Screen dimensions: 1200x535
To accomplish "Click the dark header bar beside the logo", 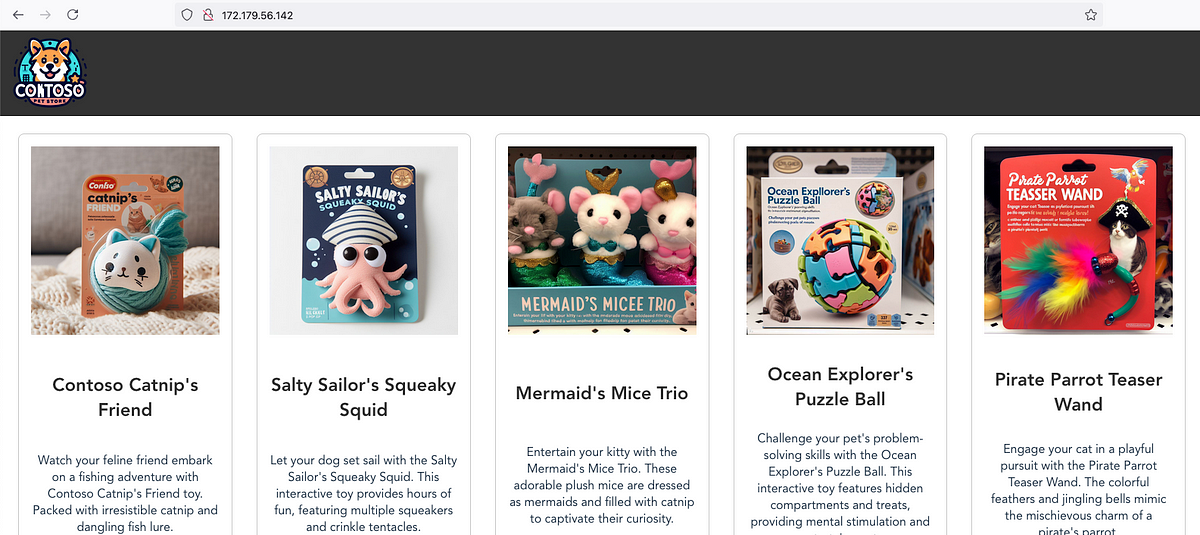I will tap(640, 73).
